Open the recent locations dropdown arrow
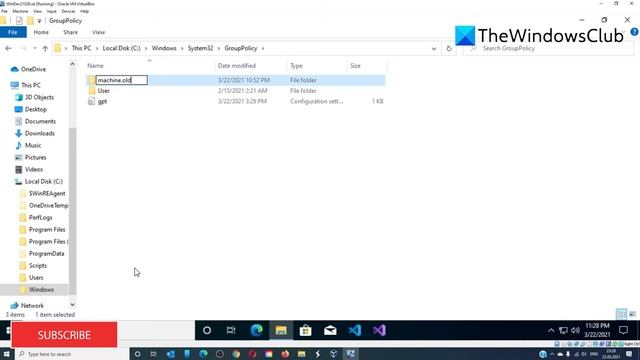This screenshot has height=360, width=640. pyautogui.click(x=35, y=49)
